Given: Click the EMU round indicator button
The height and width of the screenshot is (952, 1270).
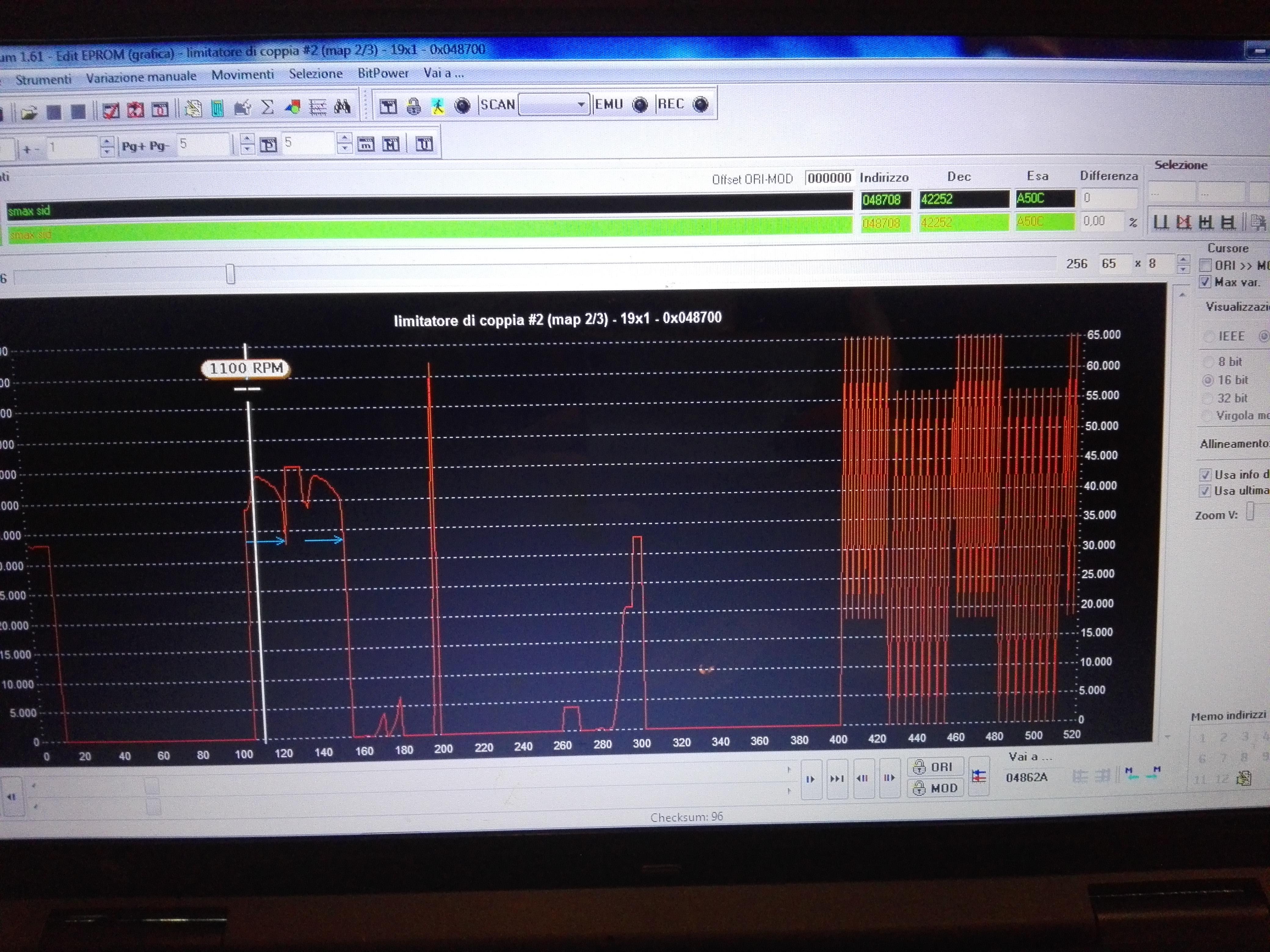Looking at the screenshot, I should [640, 104].
